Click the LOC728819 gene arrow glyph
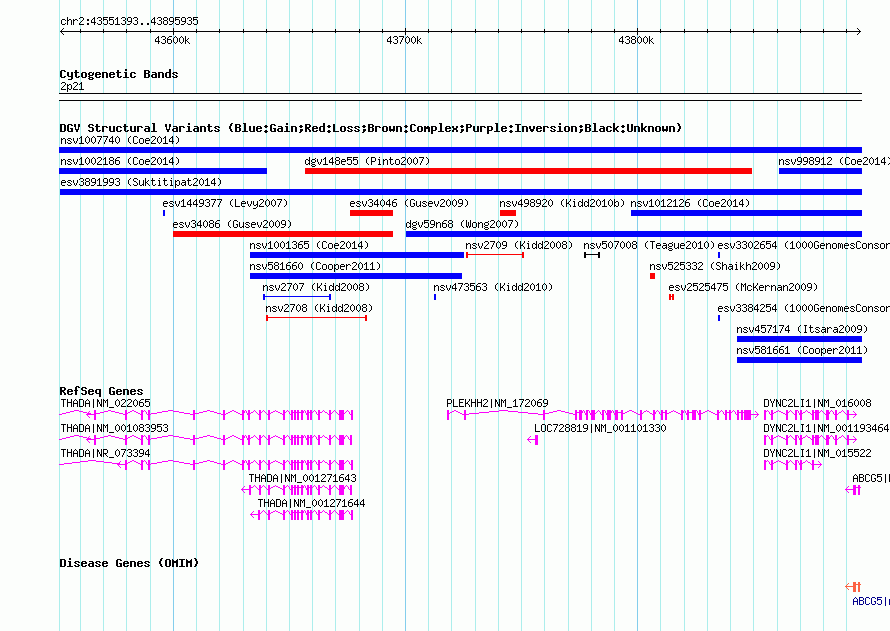The image size is (890, 631). point(532,440)
